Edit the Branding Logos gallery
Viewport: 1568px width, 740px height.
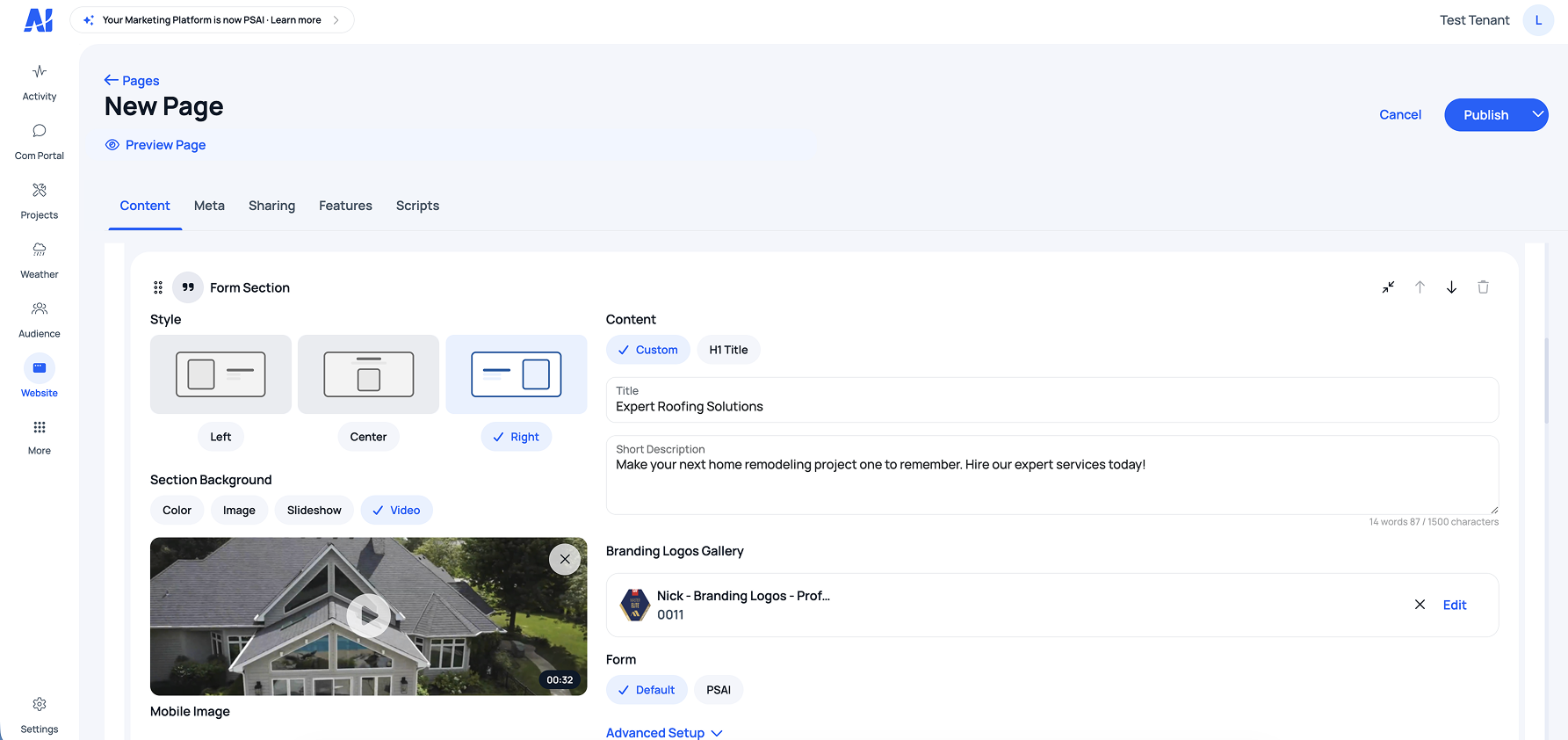pyautogui.click(x=1454, y=605)
